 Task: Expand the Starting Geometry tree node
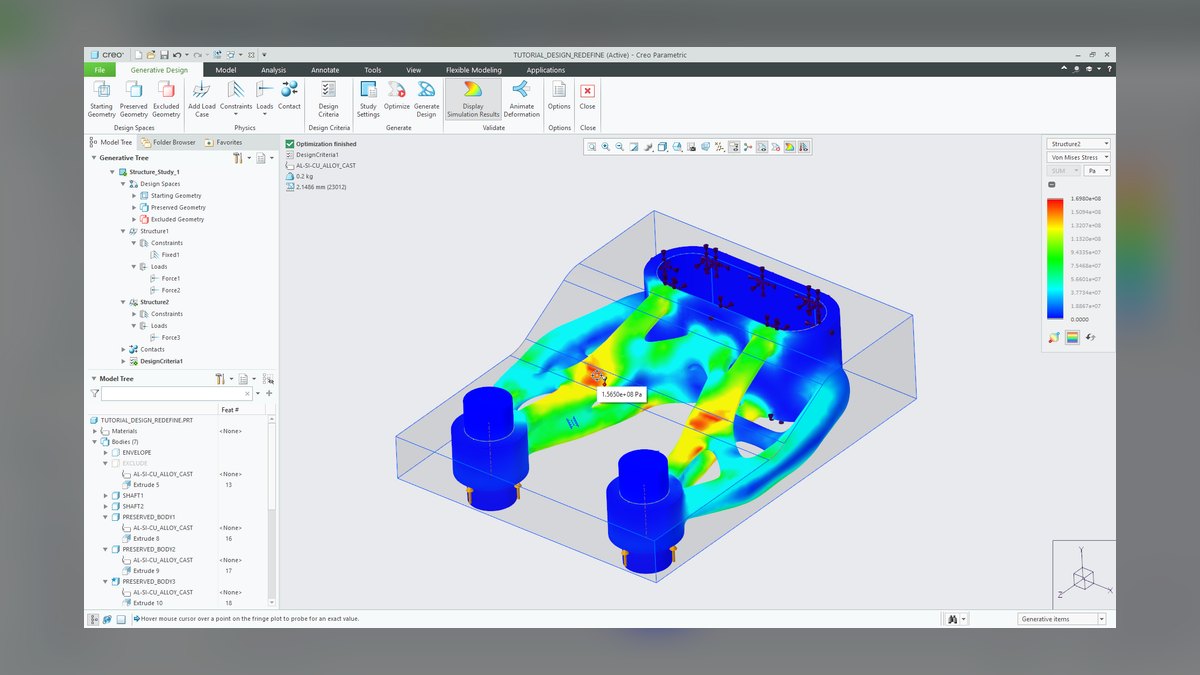[x=134, y=196]
